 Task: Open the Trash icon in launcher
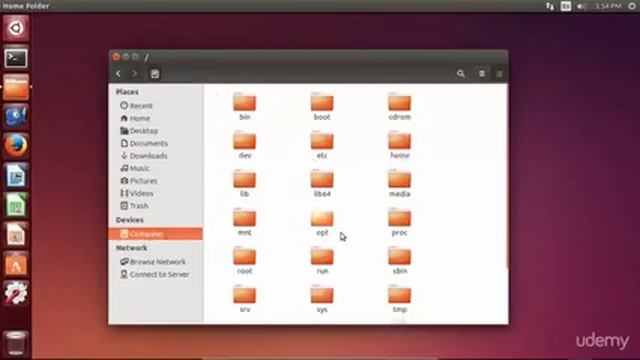coord(16,343)
